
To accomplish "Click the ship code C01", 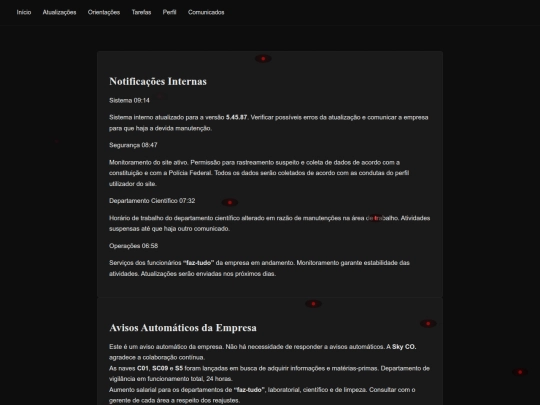I will pyautogui.click(x=143, y=368).
